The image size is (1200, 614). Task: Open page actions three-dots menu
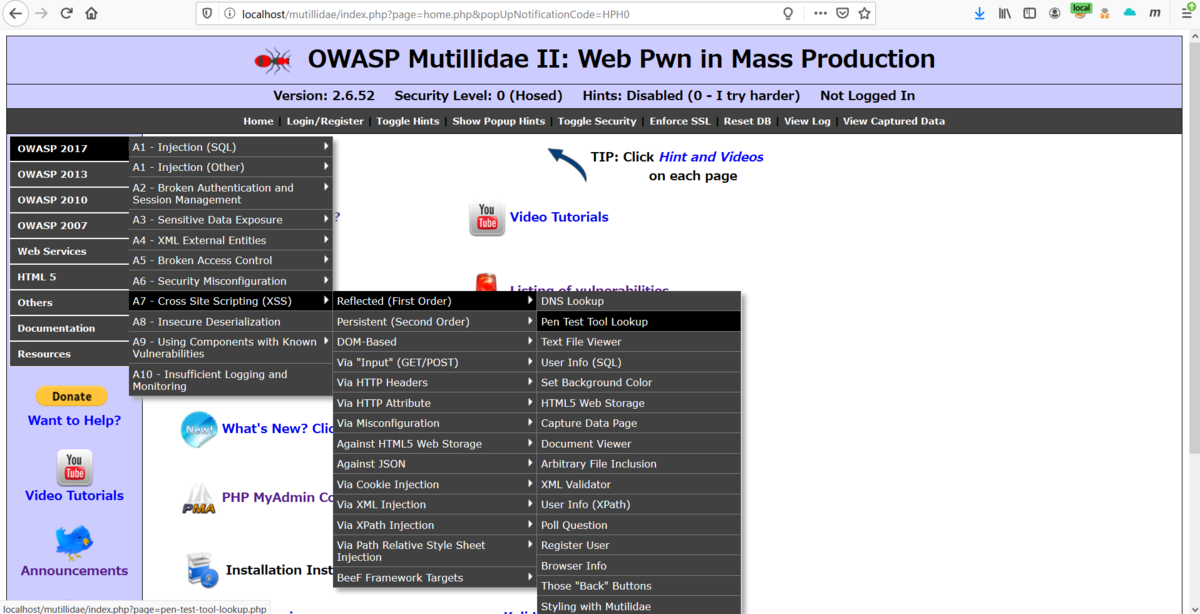coord(820,13)
